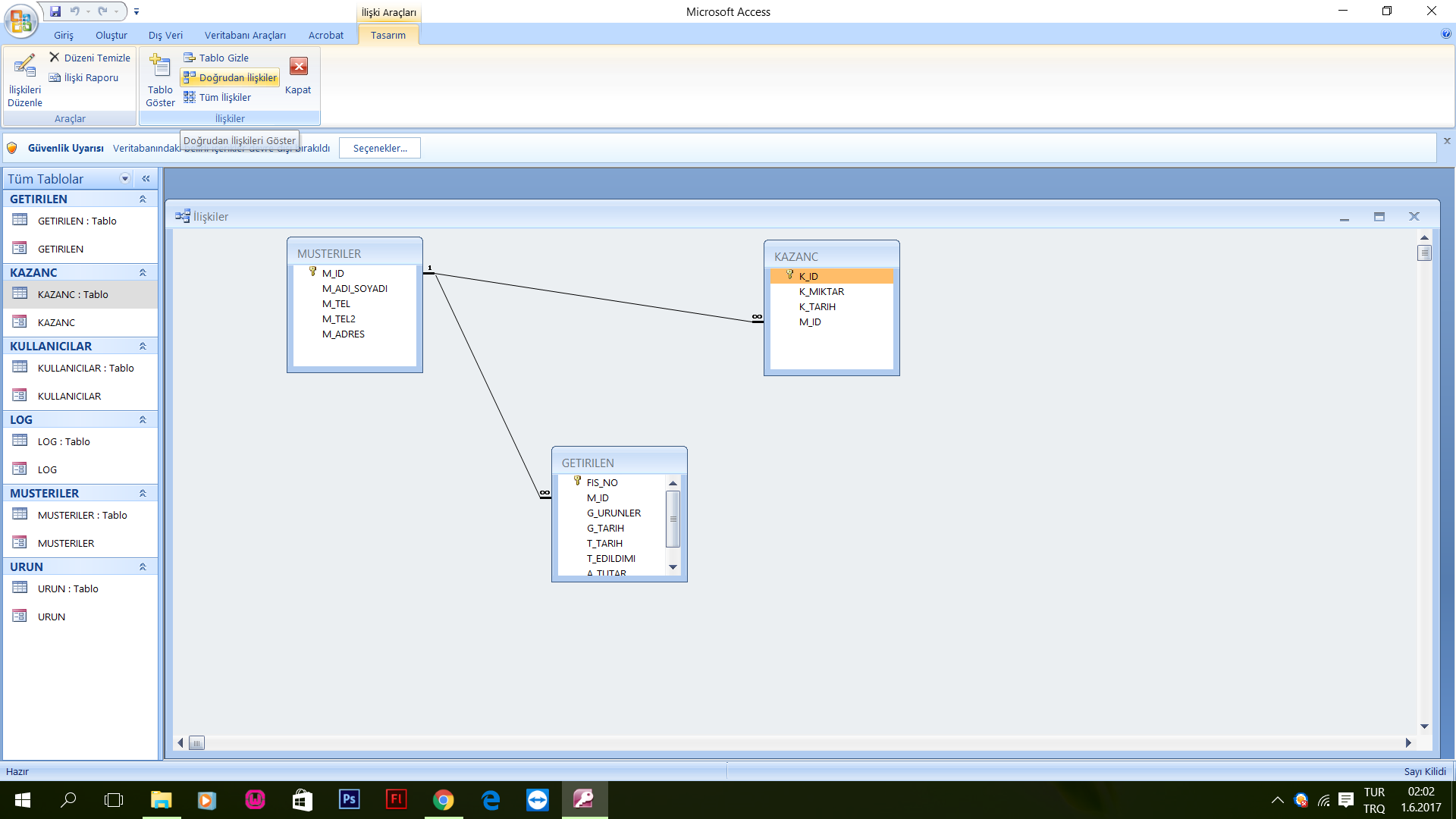Click the Tablo Göster icon

click(x=160, y=67)
